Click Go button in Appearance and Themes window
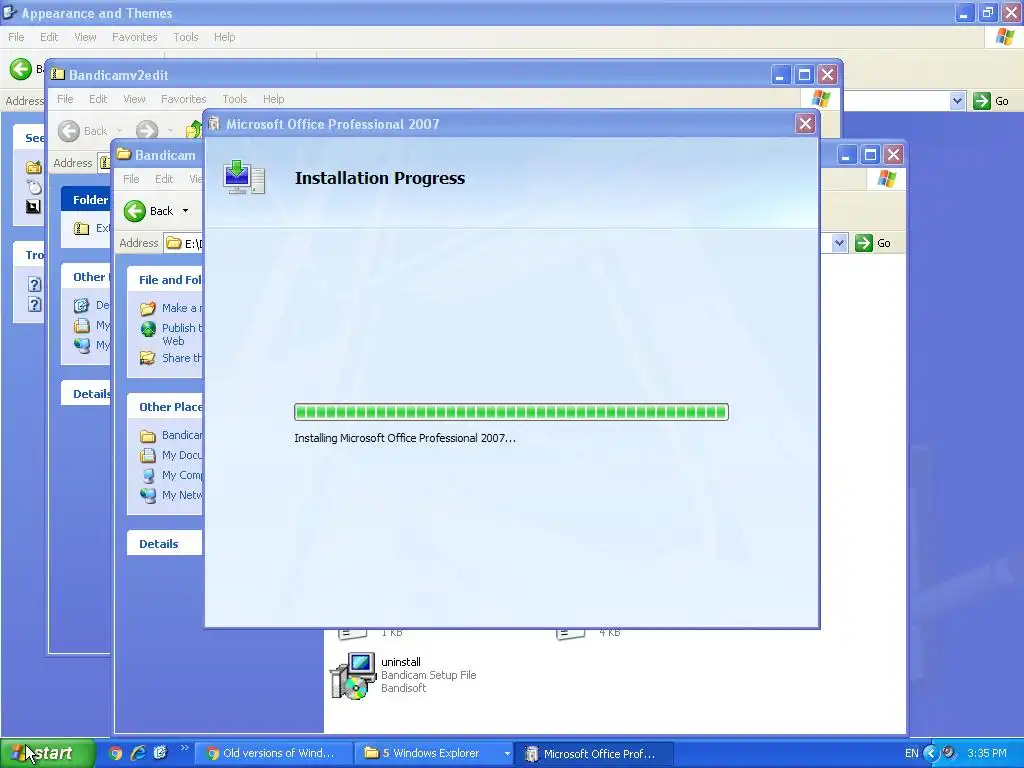The height and width of the screenshot is (768, 1024). 991,101
